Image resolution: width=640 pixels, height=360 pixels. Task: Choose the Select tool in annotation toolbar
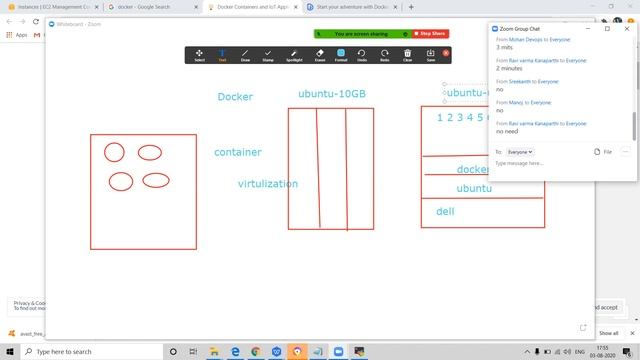[199, 56]
